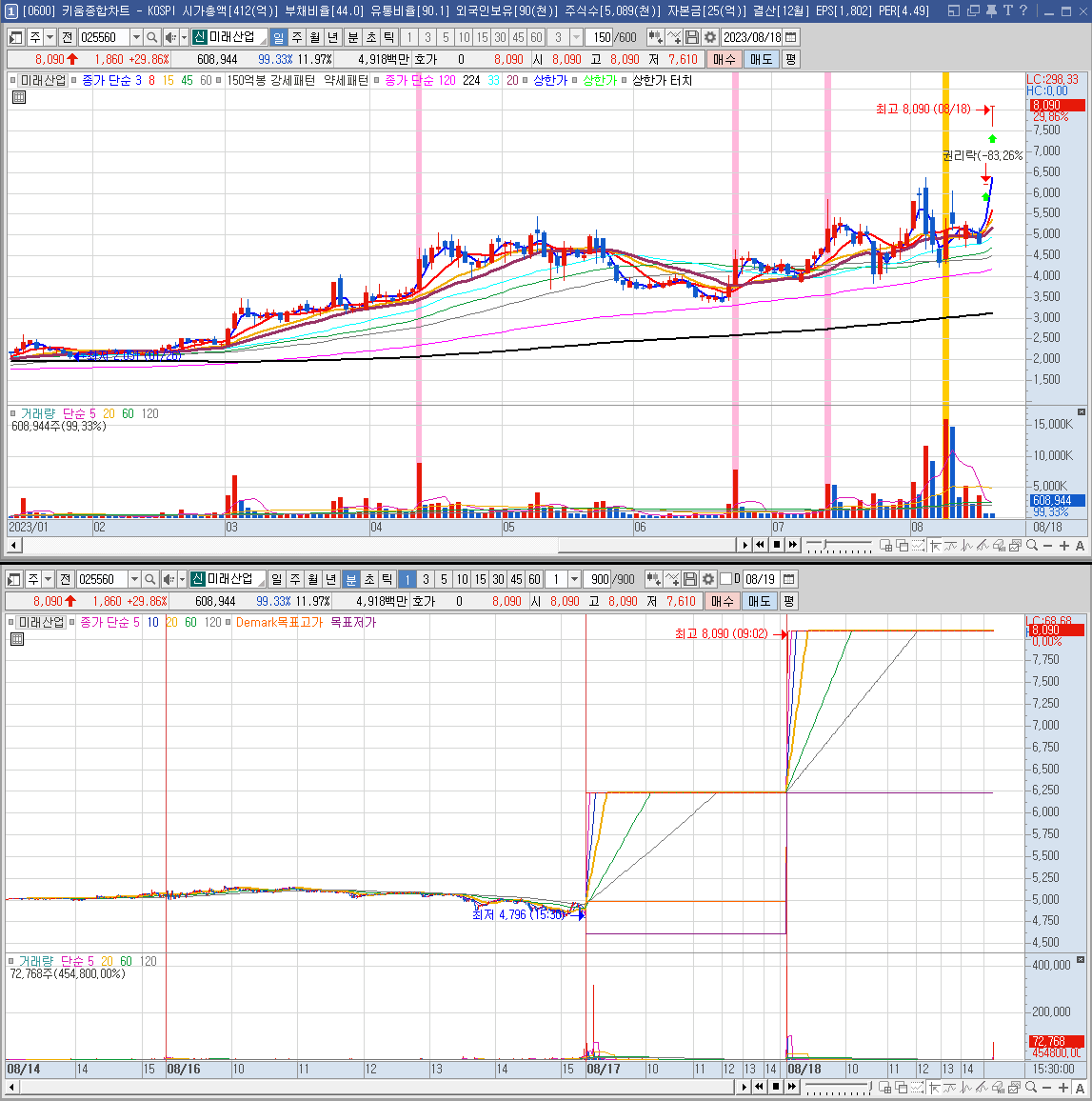Image resolution: width=1092 pixels, height=1101 pixels.
Task: Click the upper chart table grid icon under 미래산업 label
Action: tap(19, 97)
